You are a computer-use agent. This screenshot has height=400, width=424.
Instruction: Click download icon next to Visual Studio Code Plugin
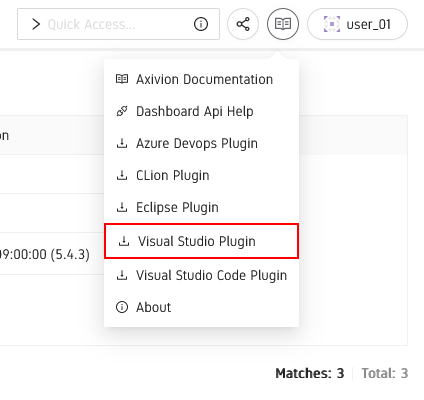coord(122,275)
